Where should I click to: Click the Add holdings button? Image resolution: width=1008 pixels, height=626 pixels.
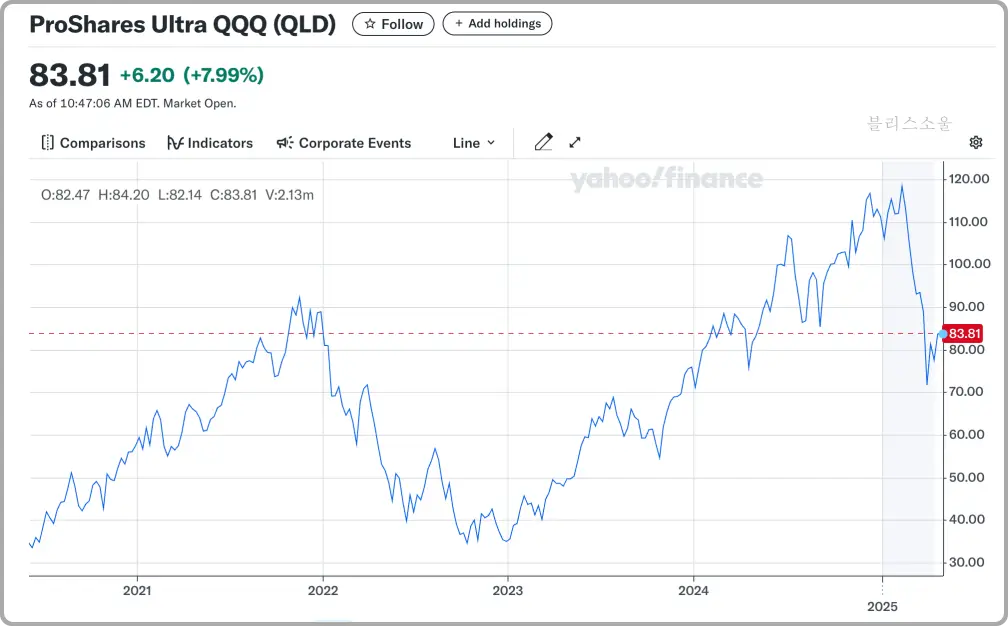coord(497,24)
